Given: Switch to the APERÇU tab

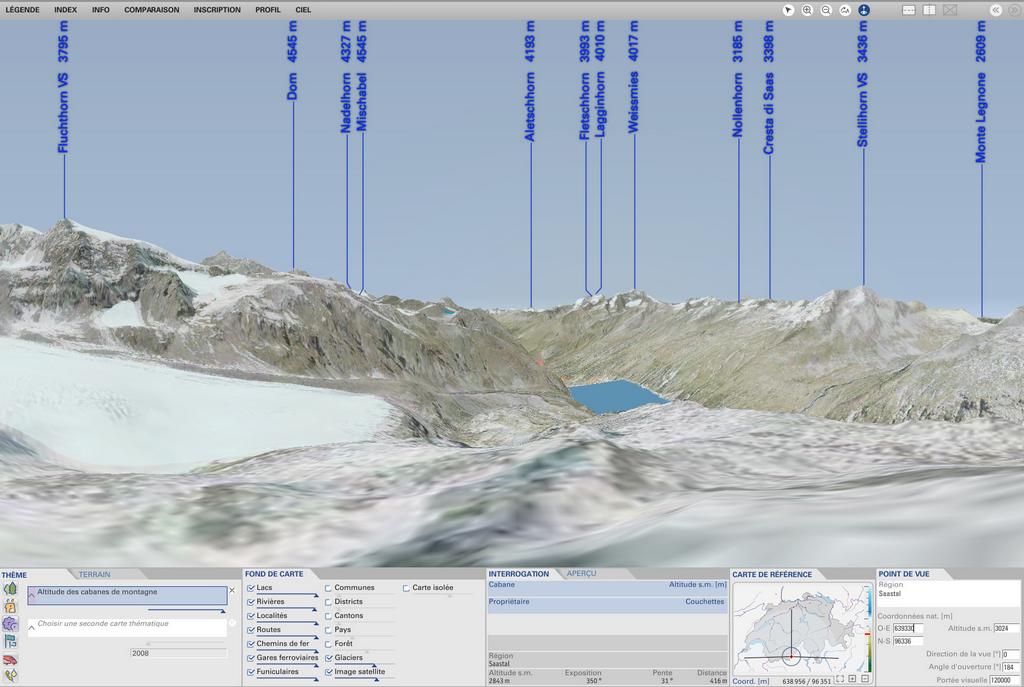Looking at the screenshot, I should click(581, 574).
